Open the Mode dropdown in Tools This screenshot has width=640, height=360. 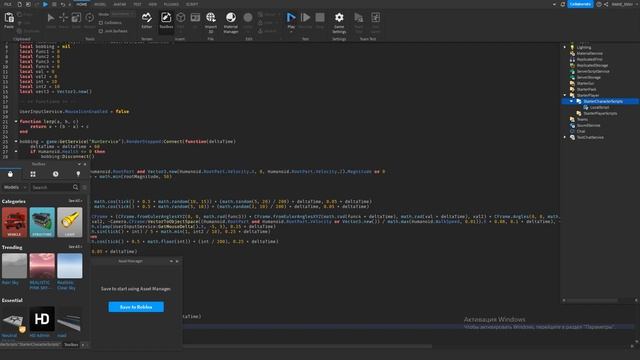(x=122, y=14)
